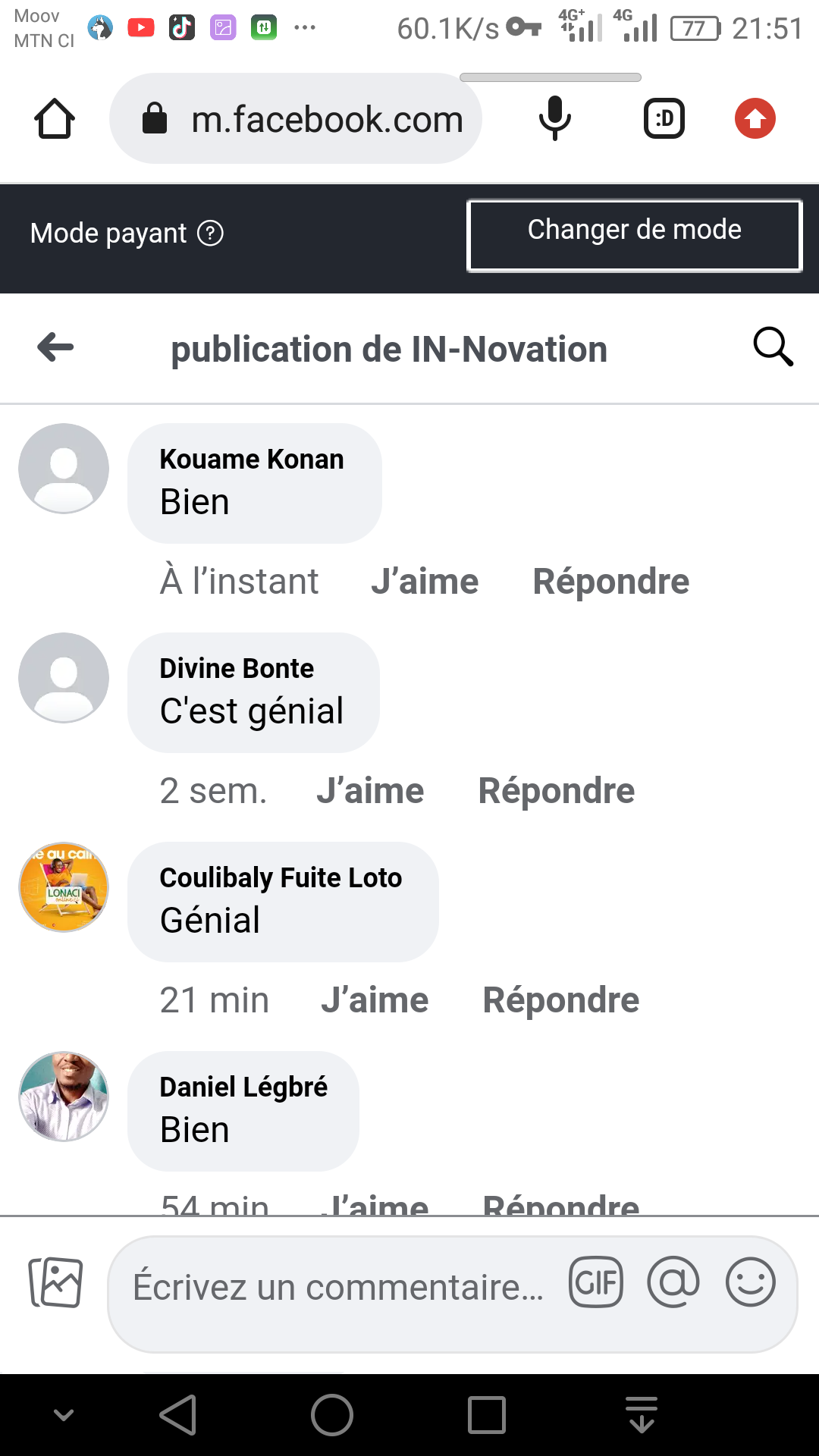This screenshot has height=1456, width=819.
Task: Attach a photo to the comment
Action: [55, 1282]
